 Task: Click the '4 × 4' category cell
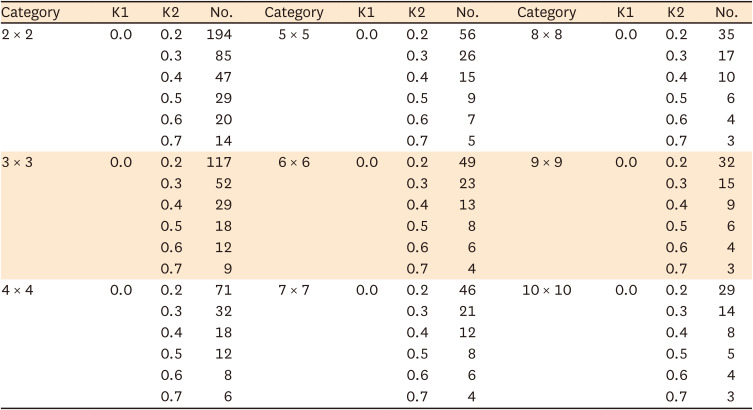click(19, 289)
